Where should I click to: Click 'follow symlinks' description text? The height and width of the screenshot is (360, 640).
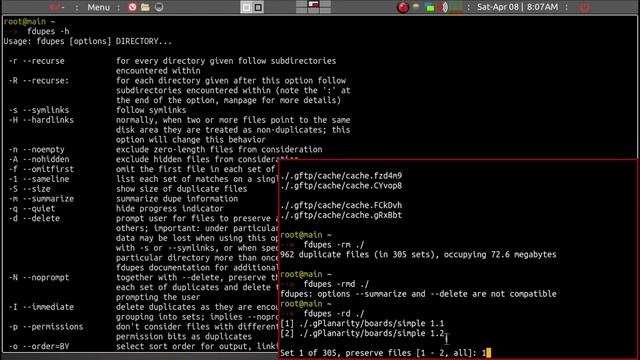click(151, 110)
